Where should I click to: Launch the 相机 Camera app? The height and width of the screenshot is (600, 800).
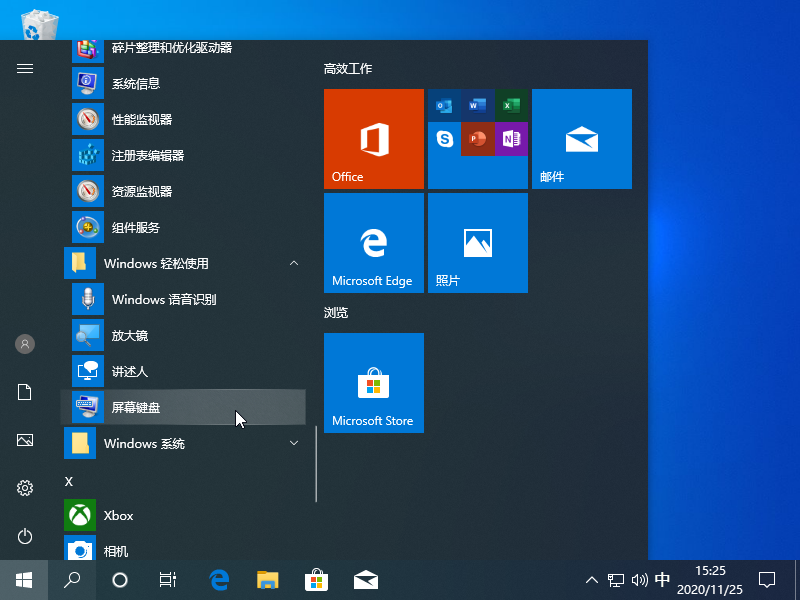tap(118, 550)
